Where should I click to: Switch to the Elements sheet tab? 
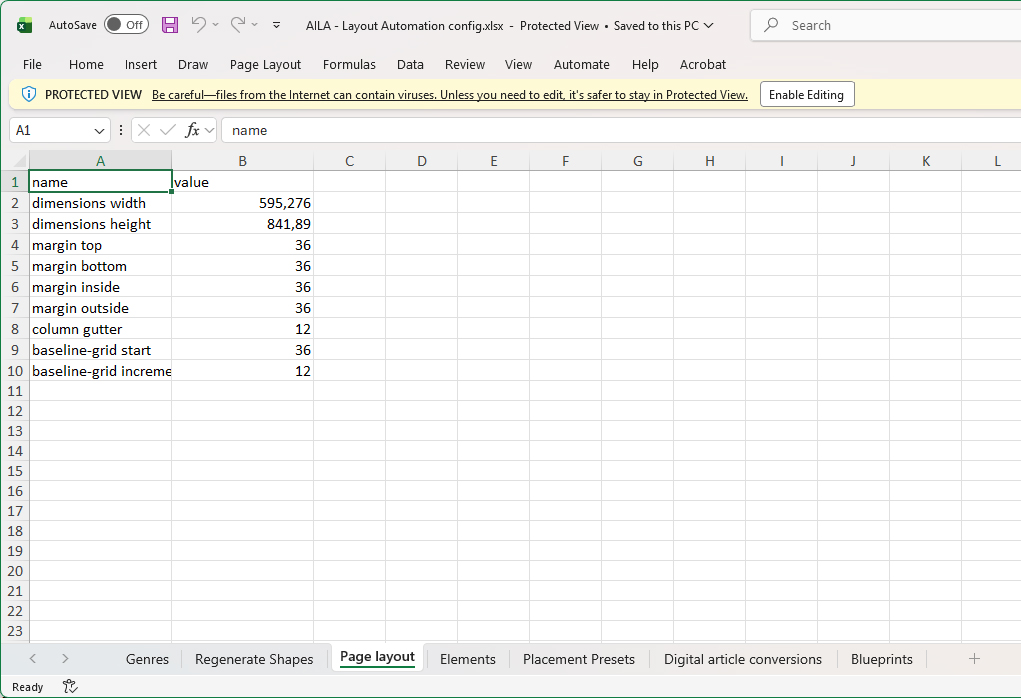pos(468,659)
